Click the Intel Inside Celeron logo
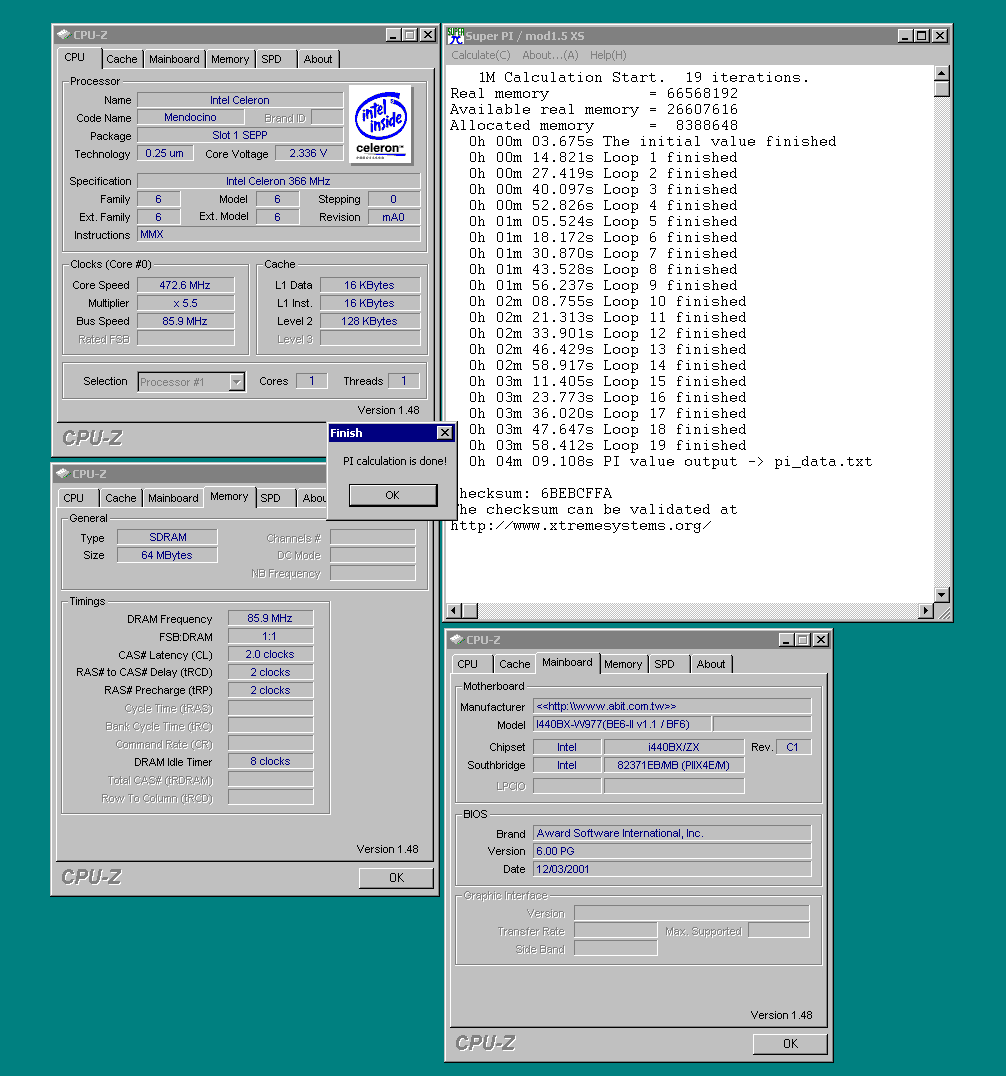 (x=381, y=125)
